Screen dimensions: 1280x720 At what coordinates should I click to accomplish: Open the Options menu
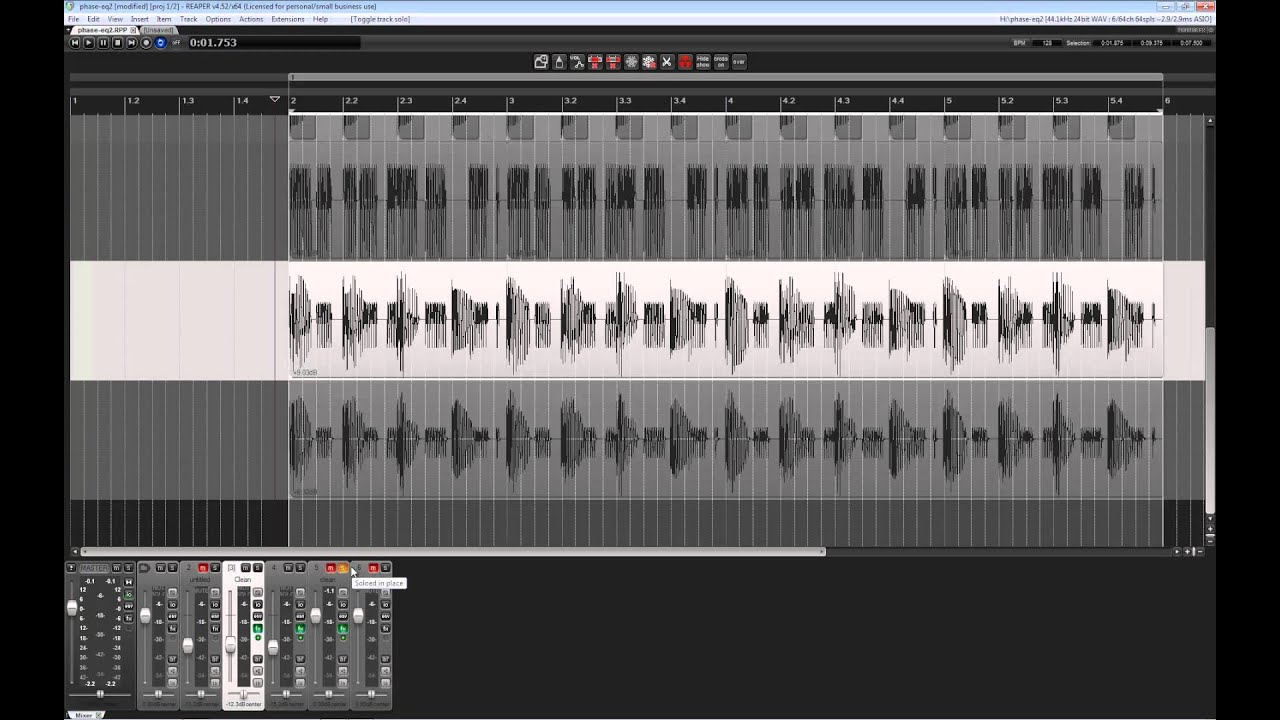(218, 19)
